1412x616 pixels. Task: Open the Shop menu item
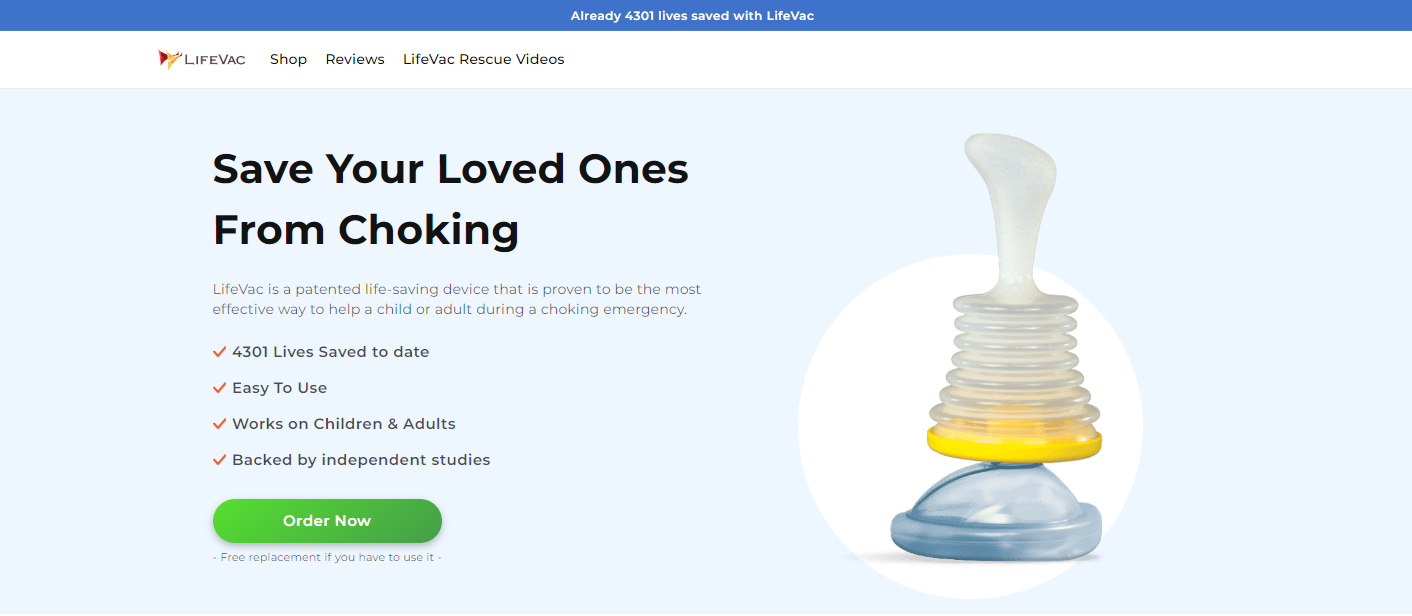(288, 60)
